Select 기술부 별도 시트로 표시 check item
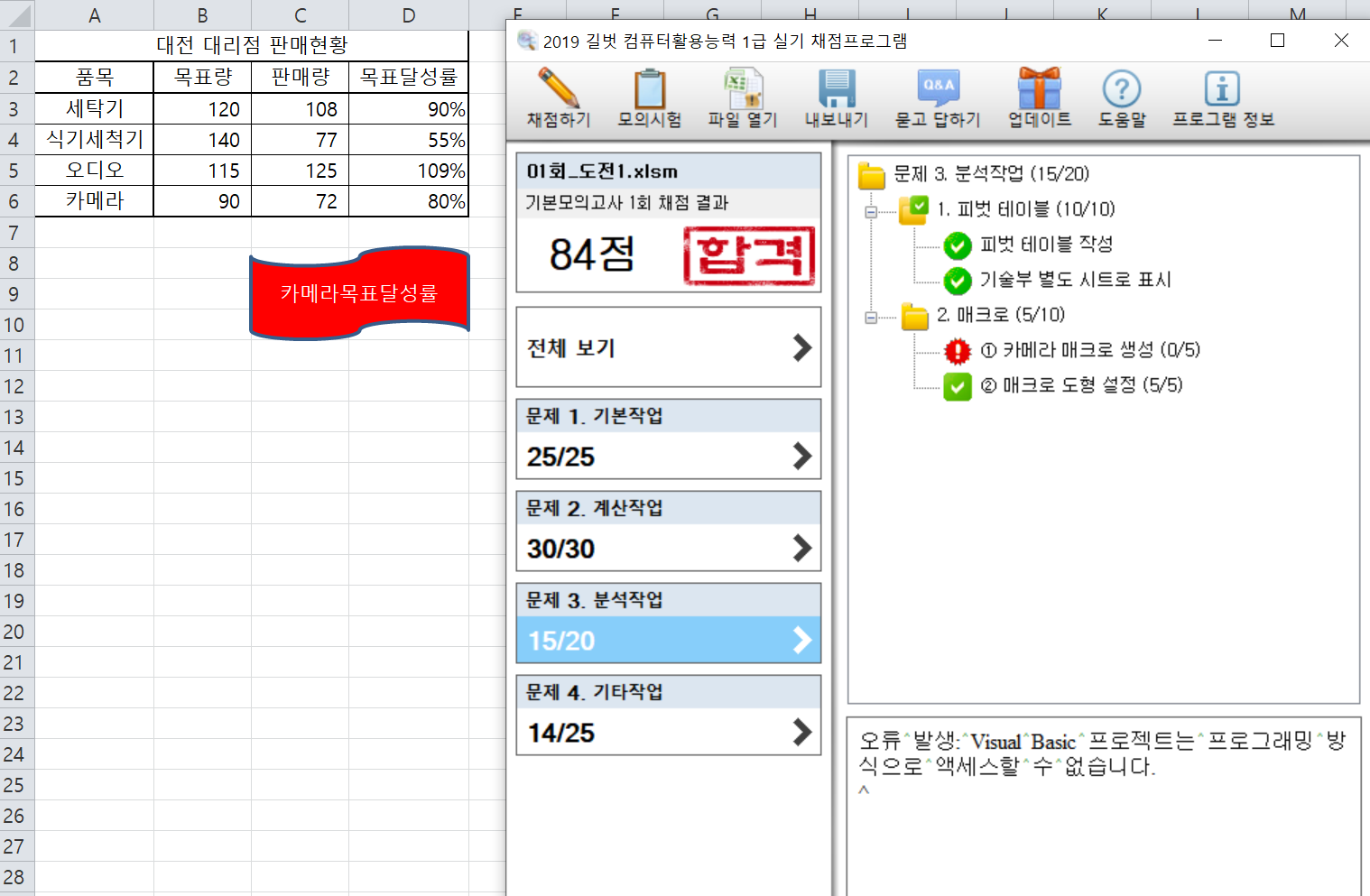This screenshot has width=1370, height=896. point(1074,280)
